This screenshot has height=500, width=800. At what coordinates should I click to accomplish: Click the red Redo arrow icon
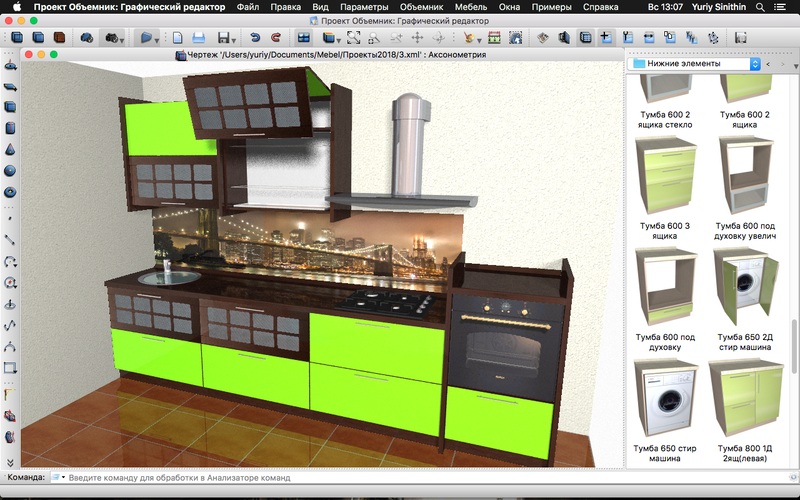[x=275, y=38]
